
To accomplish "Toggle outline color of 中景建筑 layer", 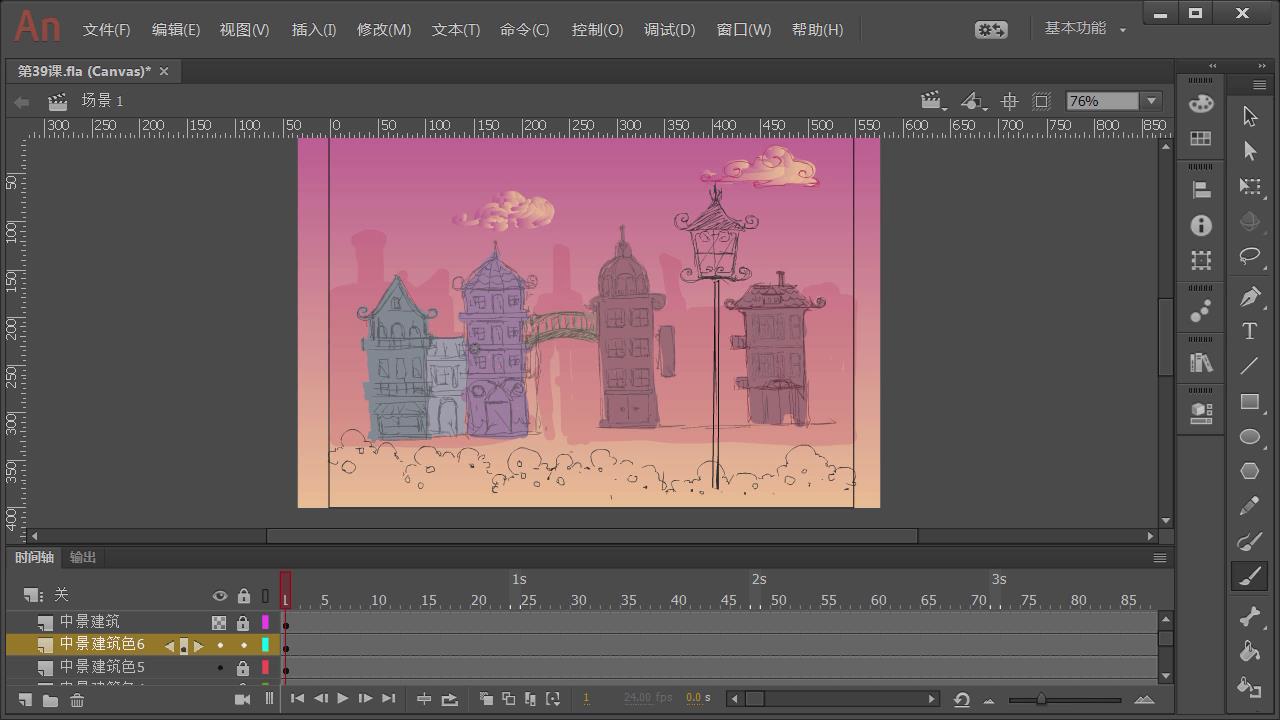I will pyautogui.click(x=265, y=622).
